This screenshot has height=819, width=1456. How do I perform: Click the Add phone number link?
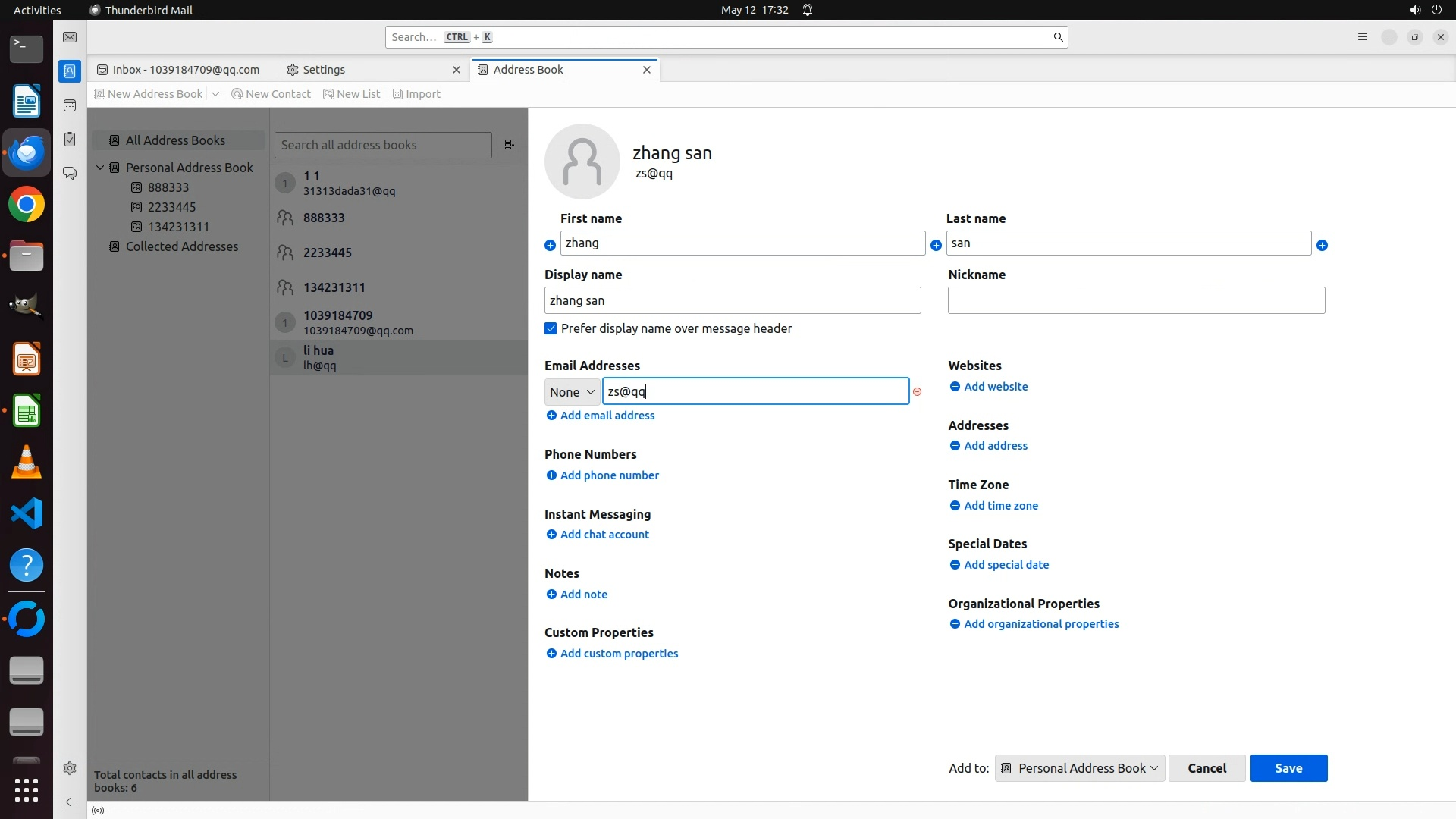(609, 475)
